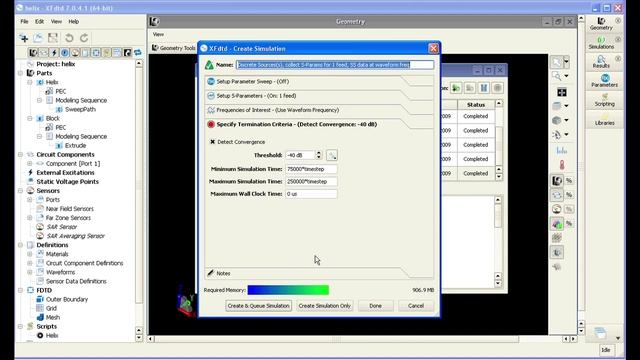Open the Libraries workspace icon
Viewport: 640px width, 360px height.
pos(604,119)
